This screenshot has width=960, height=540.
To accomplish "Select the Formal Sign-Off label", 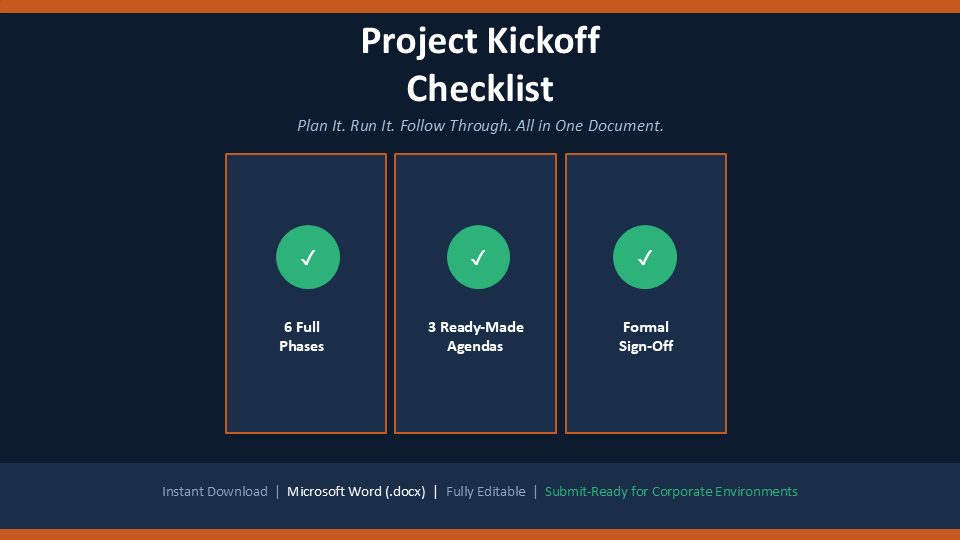I will (645, 337).
